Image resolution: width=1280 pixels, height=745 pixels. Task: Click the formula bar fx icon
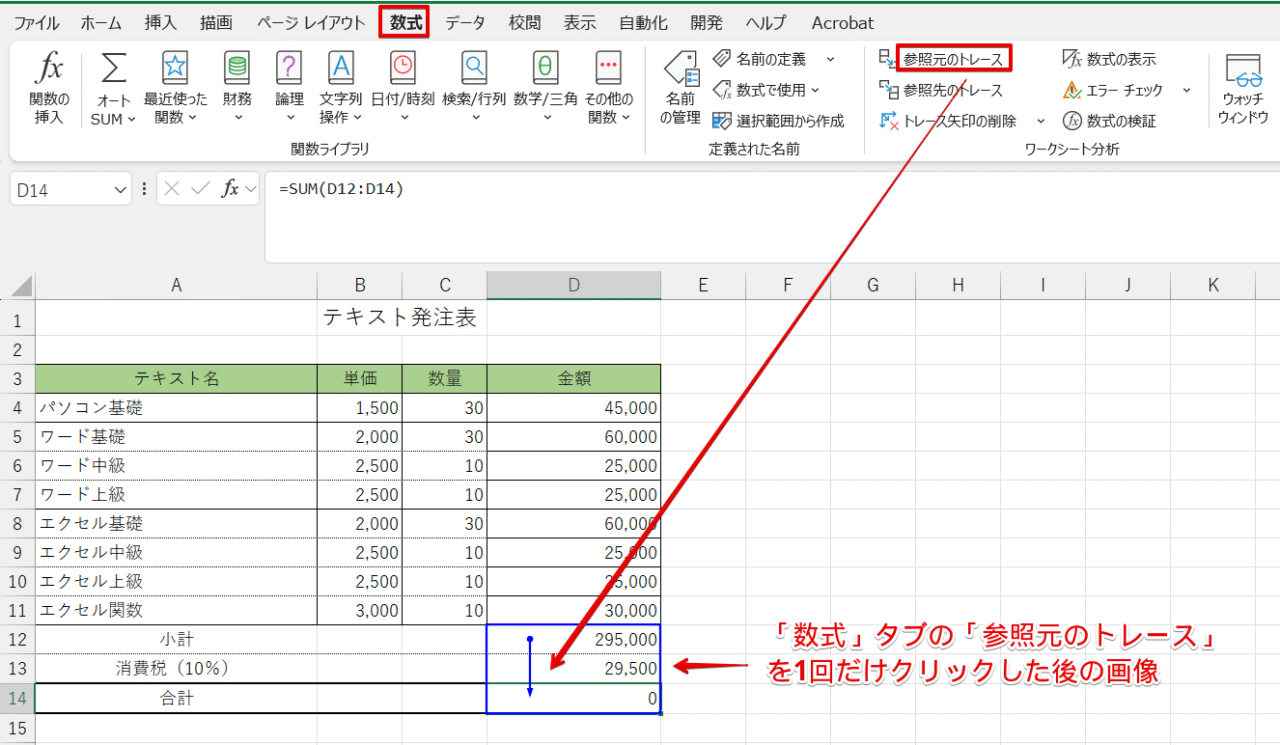pyautogui.click(x=230, y=188)
